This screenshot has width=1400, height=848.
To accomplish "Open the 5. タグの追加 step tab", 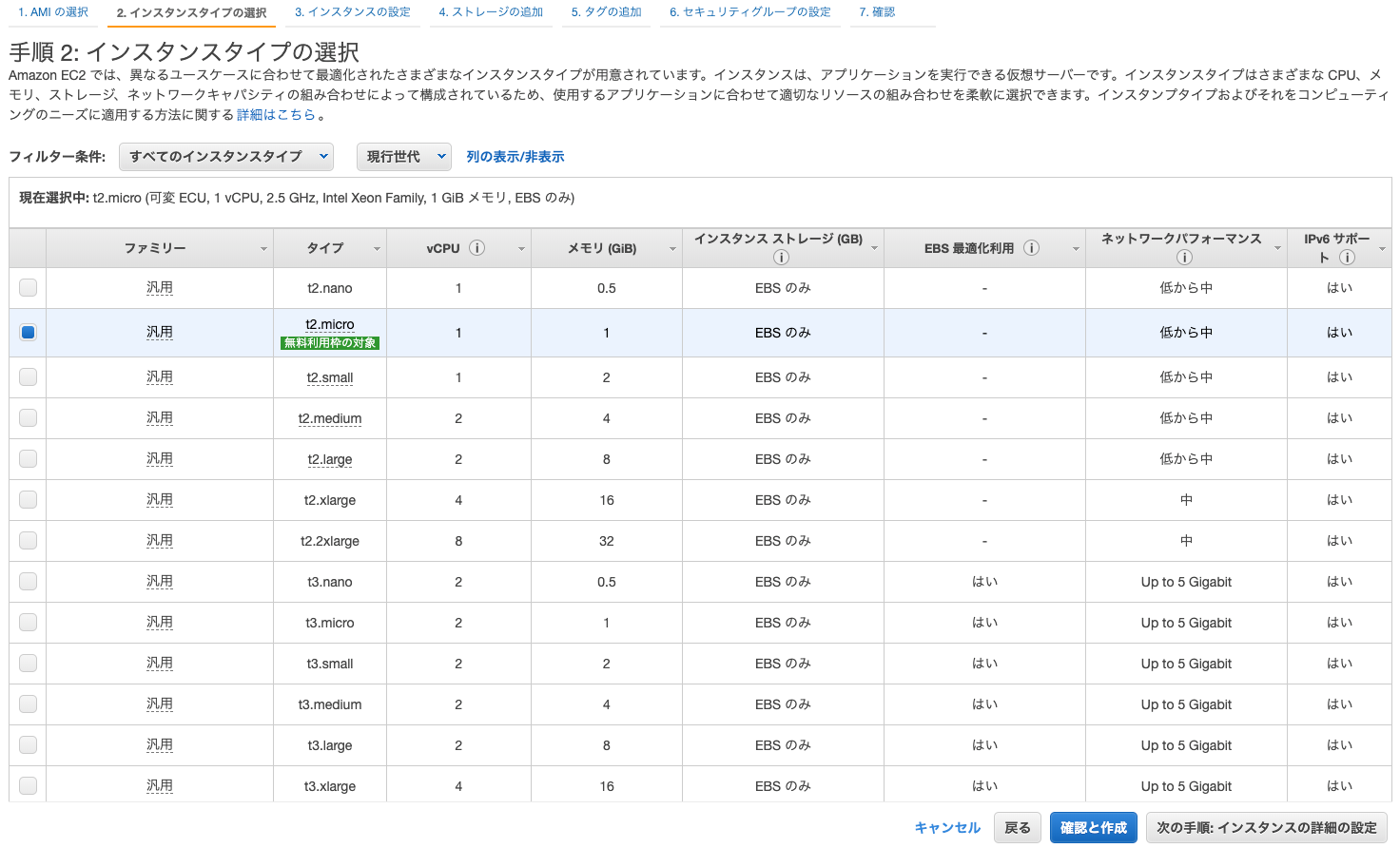I will [x=606, y=12].
